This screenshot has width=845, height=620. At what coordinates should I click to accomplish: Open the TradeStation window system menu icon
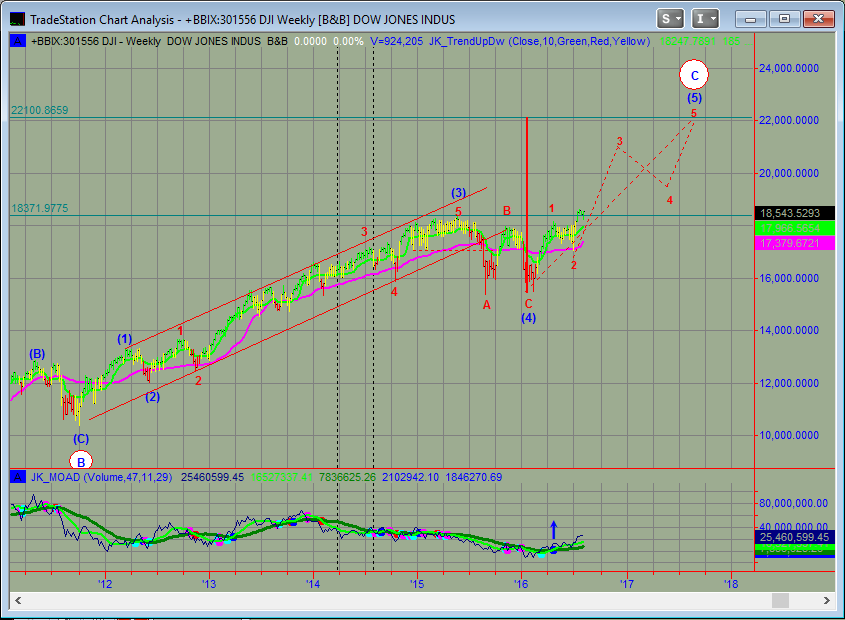pos(17,19)
